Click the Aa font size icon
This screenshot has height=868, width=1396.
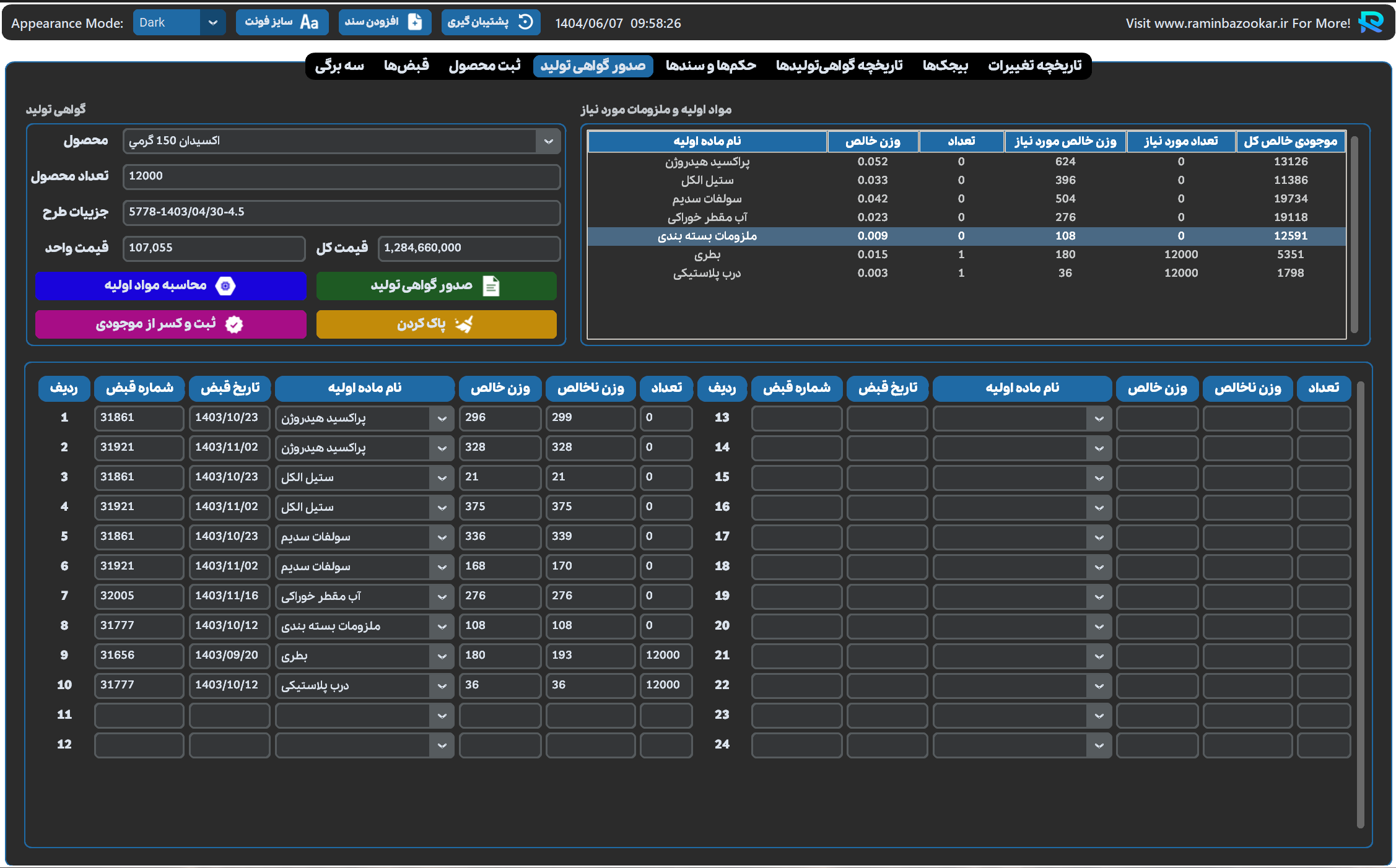click(x=309, y=22)
